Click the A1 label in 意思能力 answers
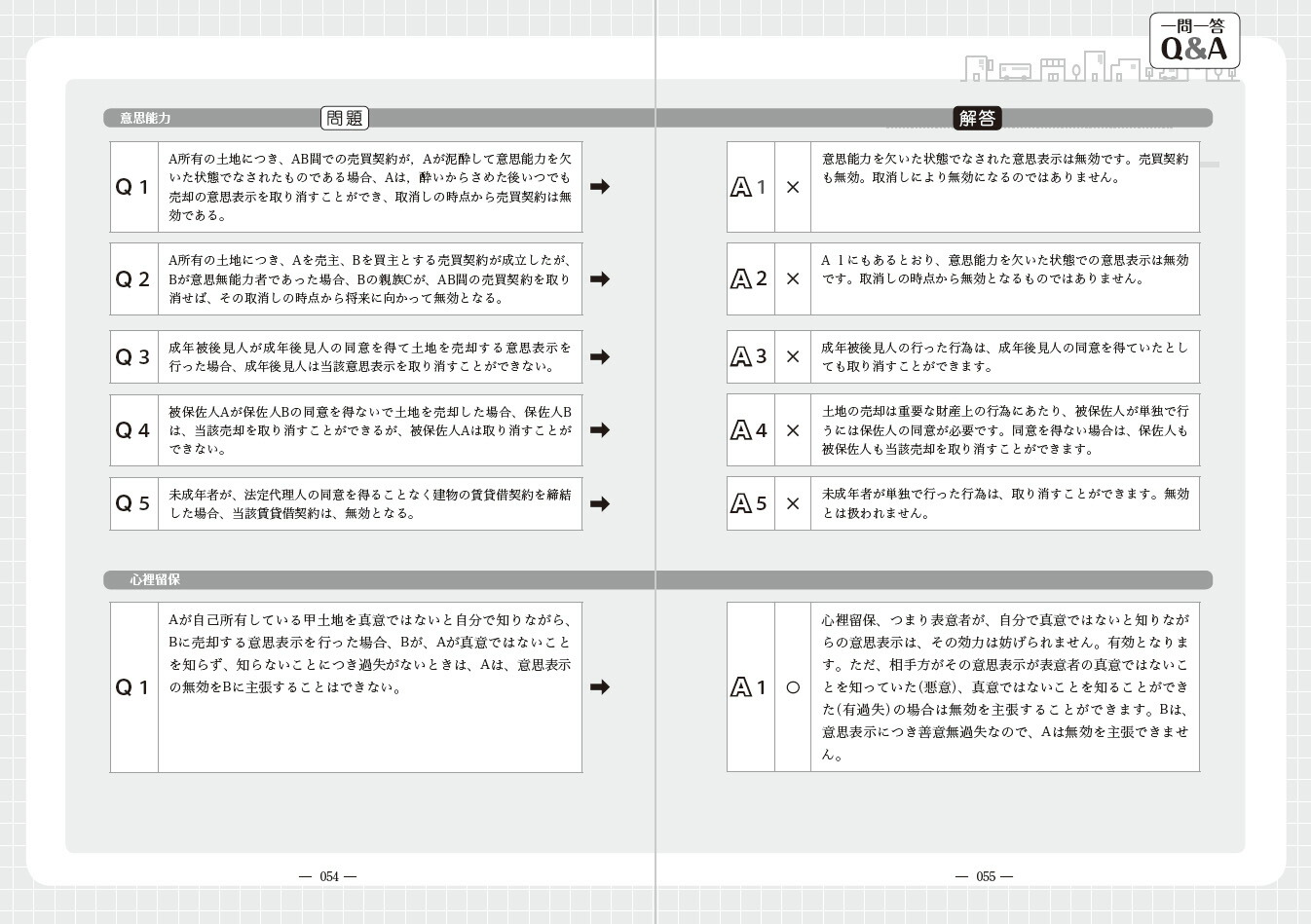Viewport: 1311px width, 924px height. (x=749, y=187)
